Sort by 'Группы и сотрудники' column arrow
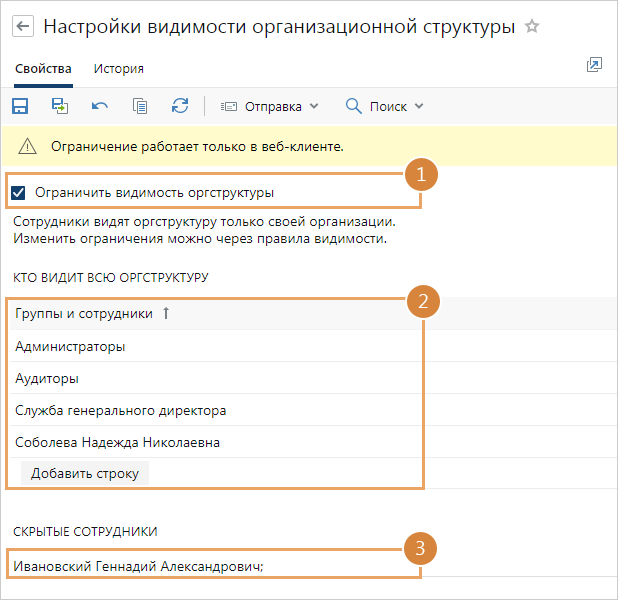This screenshot has height=600, width=618. click(x=166, y=314)
